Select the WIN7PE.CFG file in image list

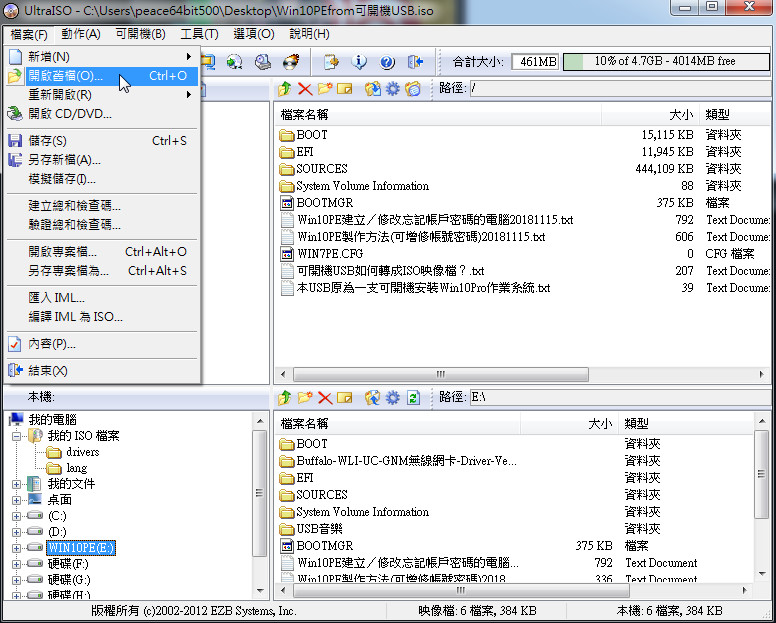330,254
